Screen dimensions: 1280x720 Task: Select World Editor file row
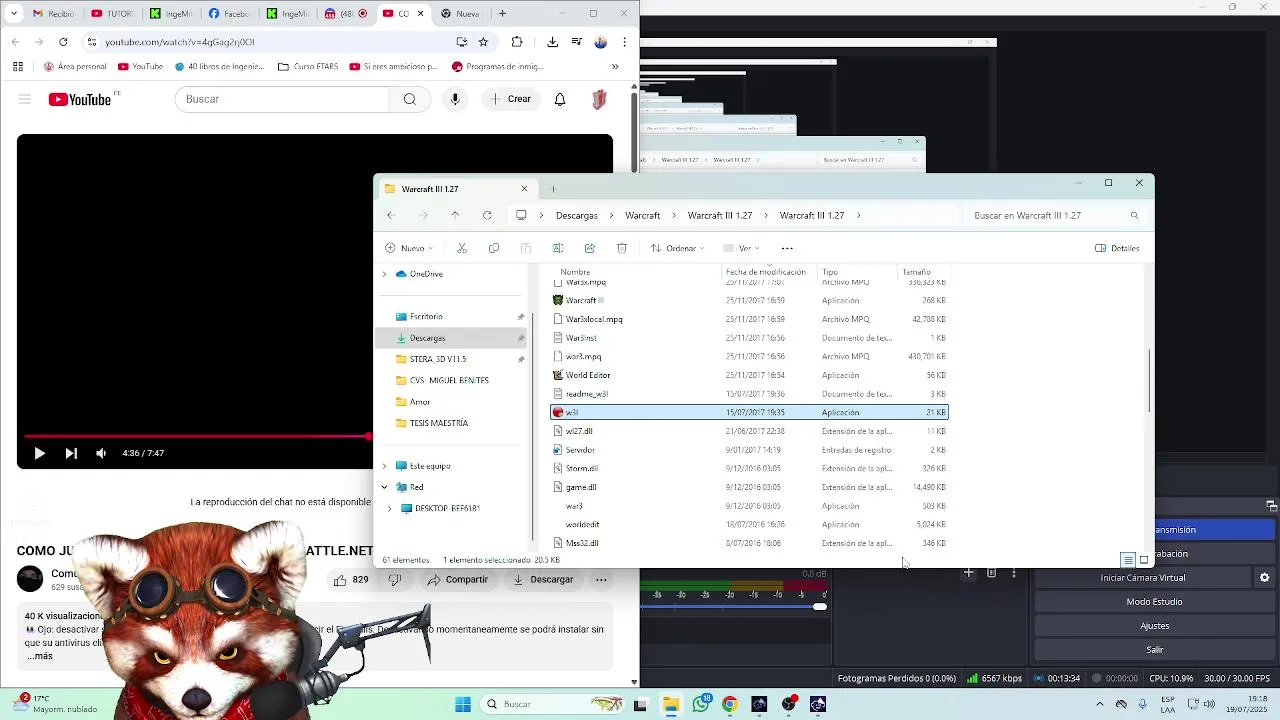pyautogui.click(x=749, y=375)
